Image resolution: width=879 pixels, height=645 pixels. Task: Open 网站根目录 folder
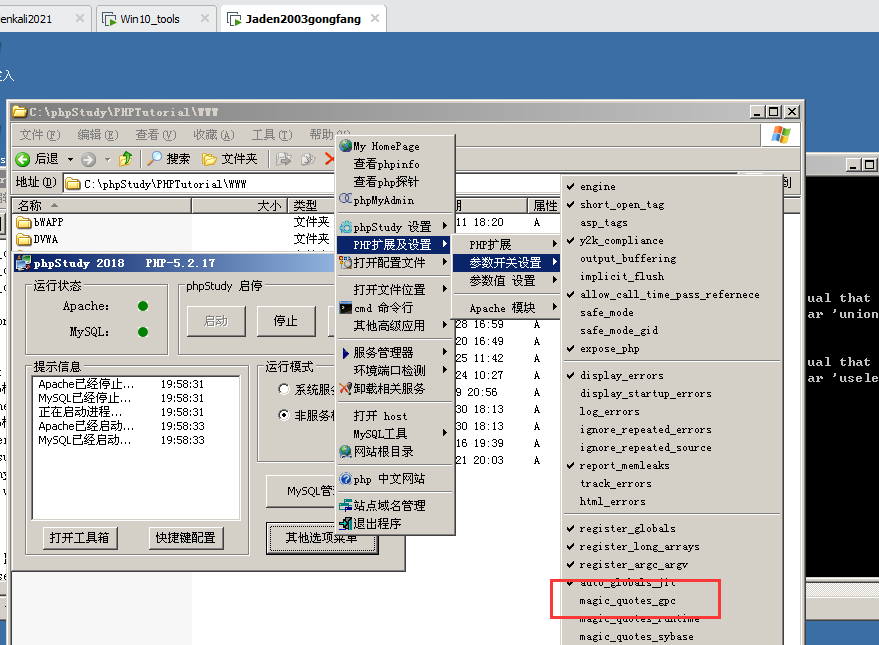(383, 452)
